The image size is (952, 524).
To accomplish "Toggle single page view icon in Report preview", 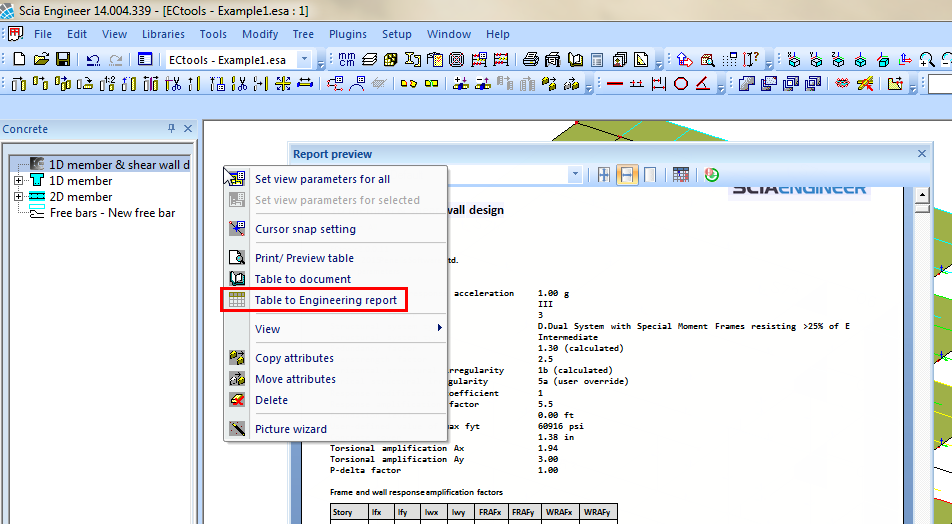I will 650,175.
